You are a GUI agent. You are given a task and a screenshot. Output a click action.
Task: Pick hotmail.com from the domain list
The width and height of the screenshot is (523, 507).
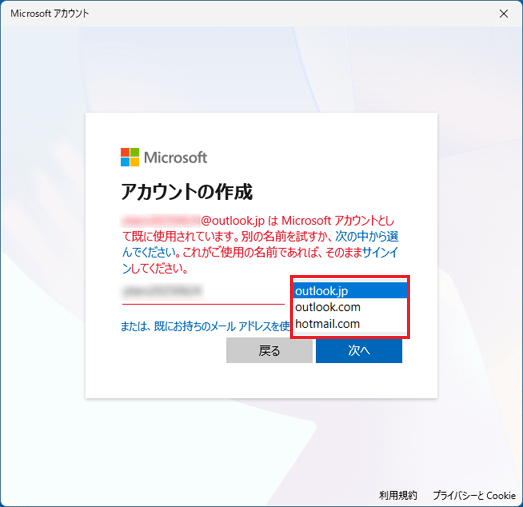(350, 324)
